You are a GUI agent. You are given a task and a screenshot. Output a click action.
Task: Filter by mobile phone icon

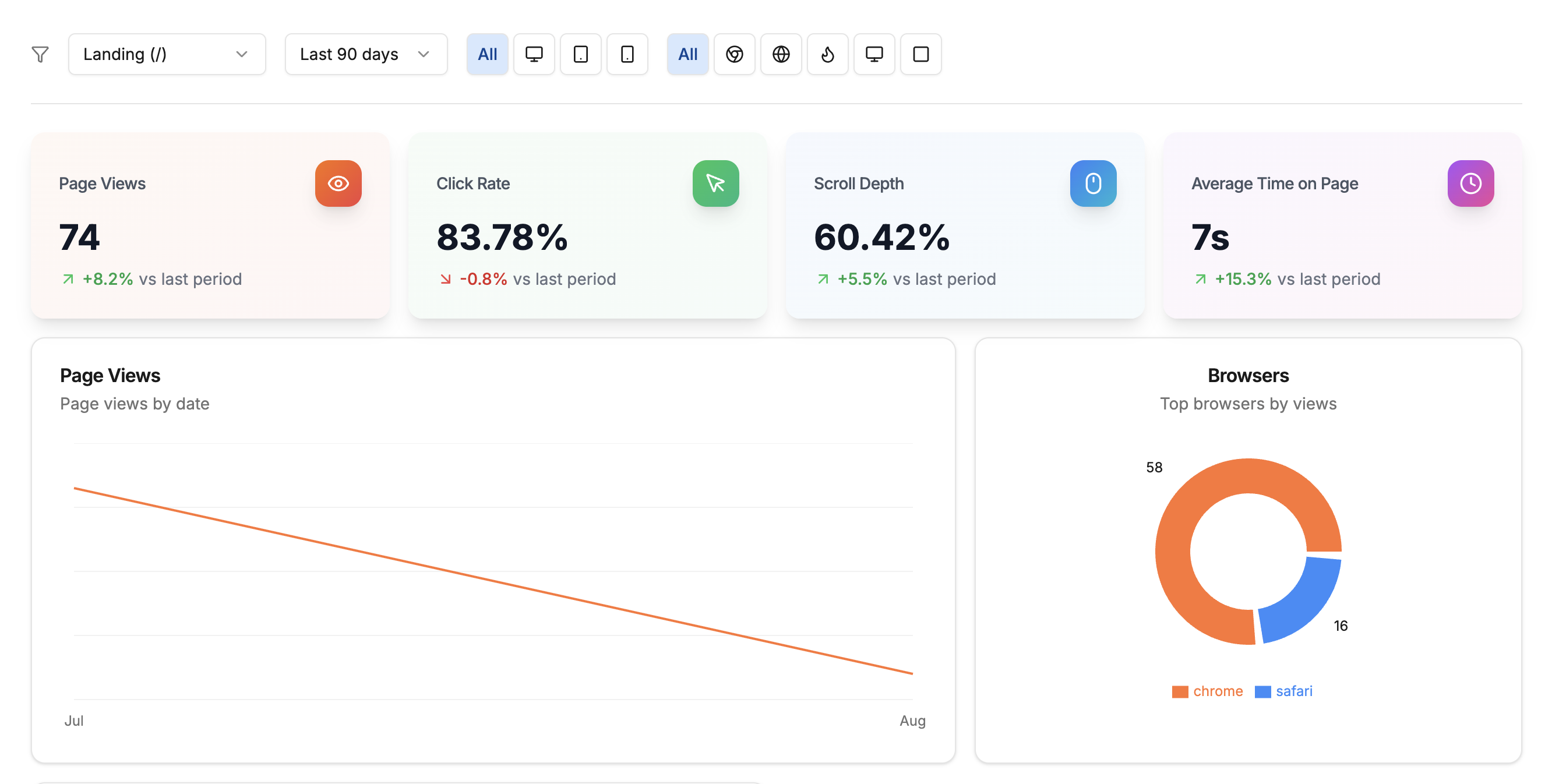[627, 54]
